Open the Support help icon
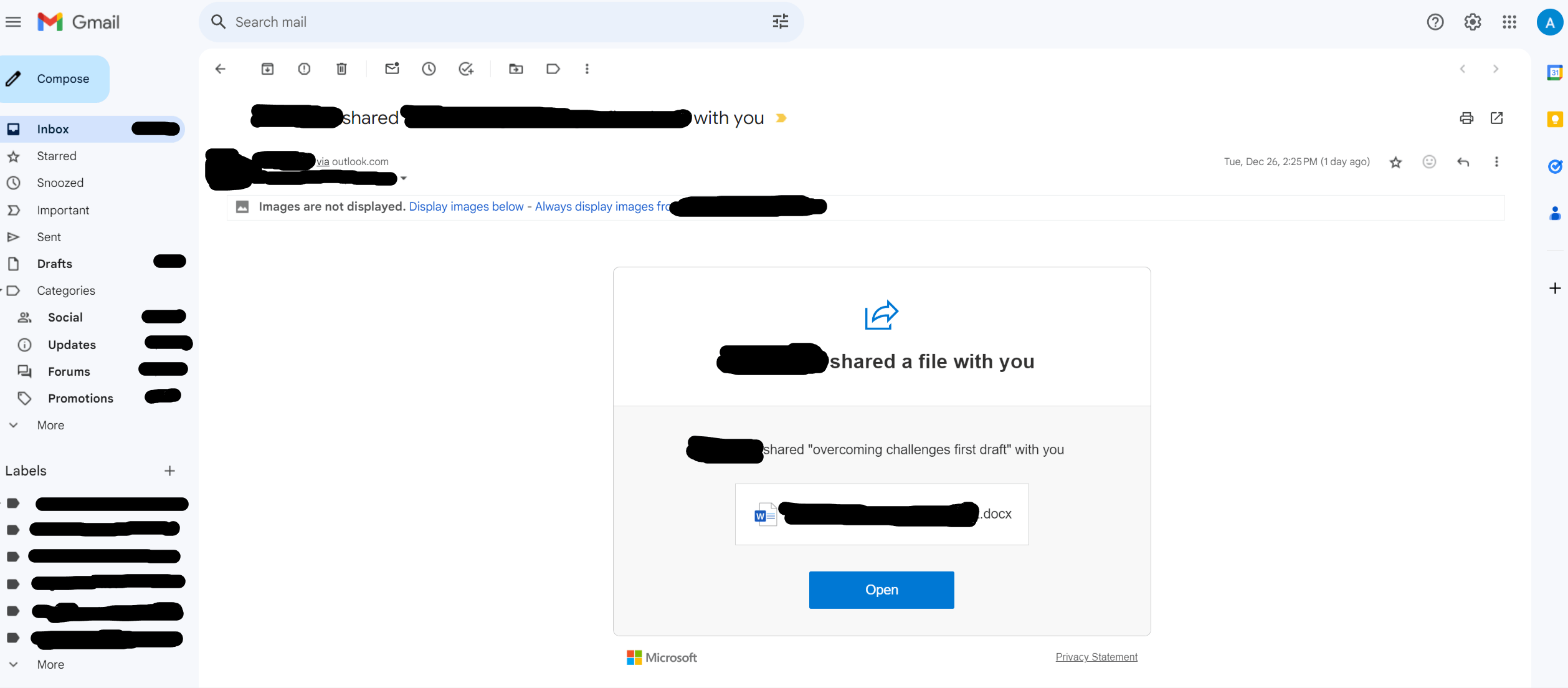Screen dimensions: 1568x688 click(1435, 22)
